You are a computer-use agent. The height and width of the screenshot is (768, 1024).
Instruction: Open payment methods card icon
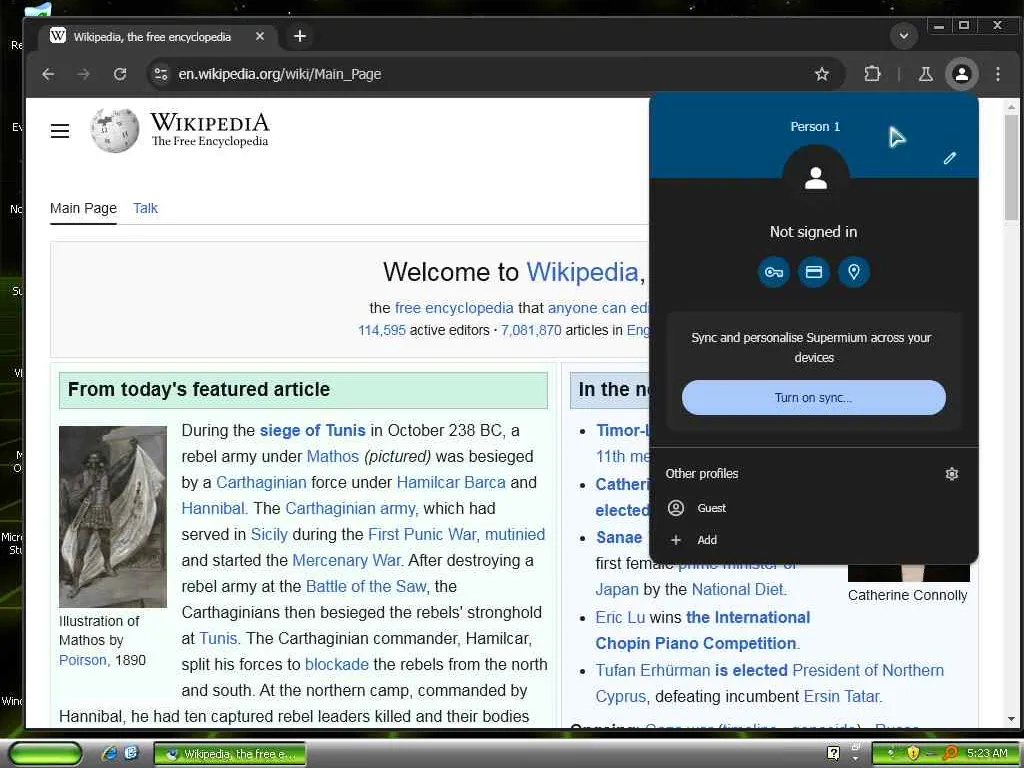tap(814, 272)
